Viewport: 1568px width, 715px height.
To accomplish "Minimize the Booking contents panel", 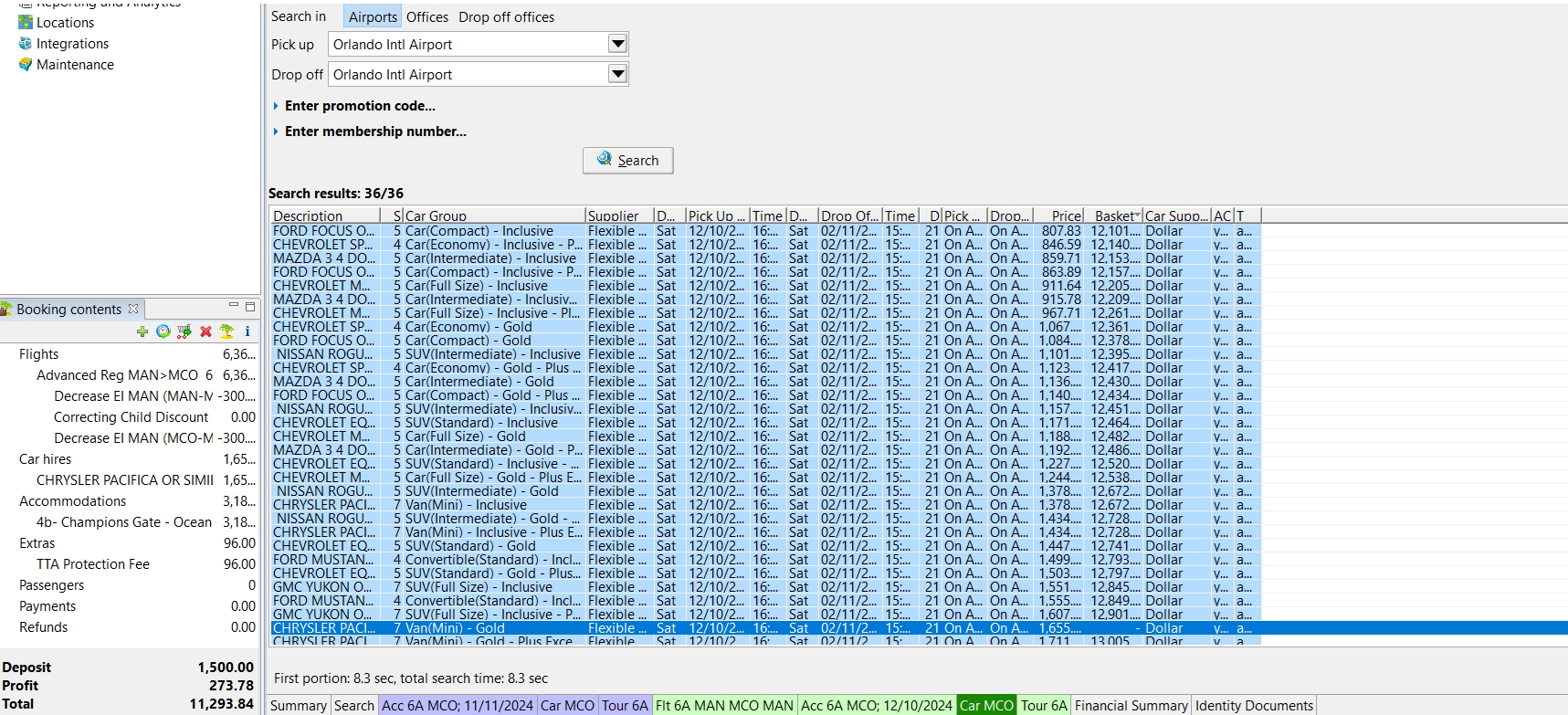I will [x=234, y=306].
